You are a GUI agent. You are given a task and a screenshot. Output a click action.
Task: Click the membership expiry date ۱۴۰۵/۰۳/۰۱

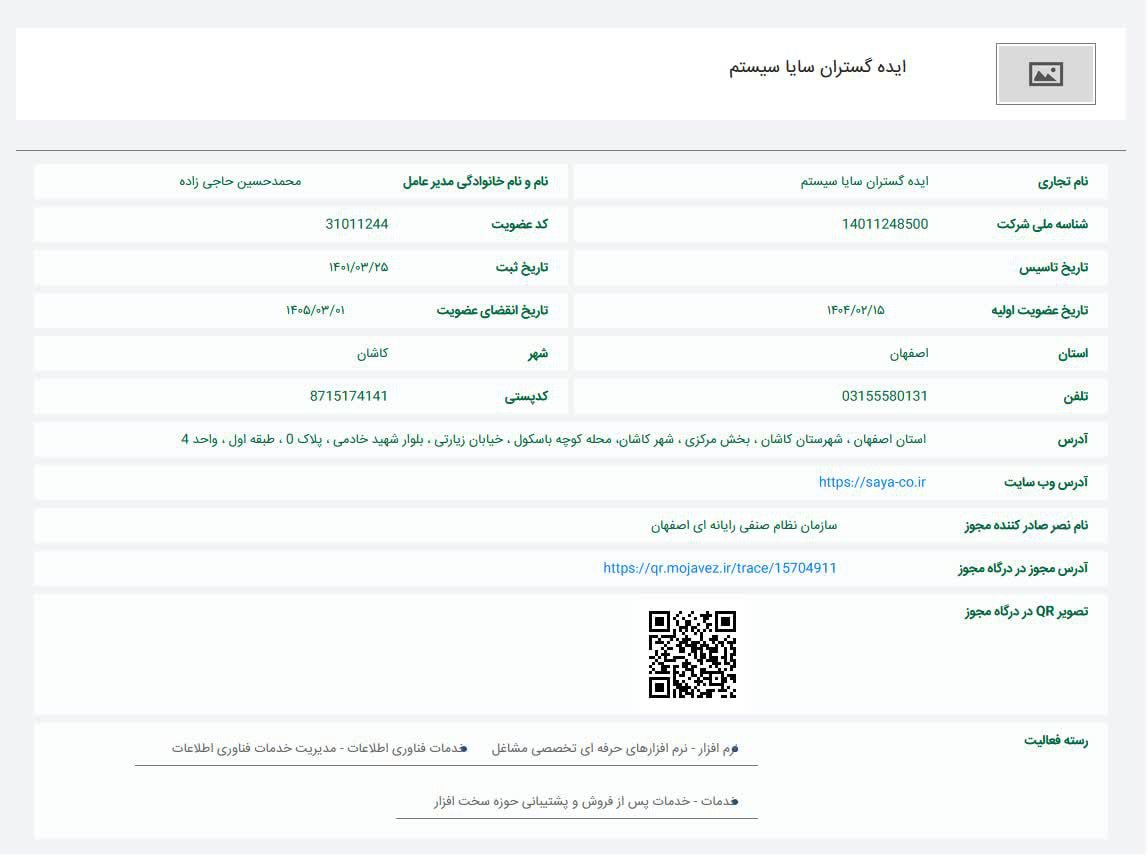(x=315, y=310)
